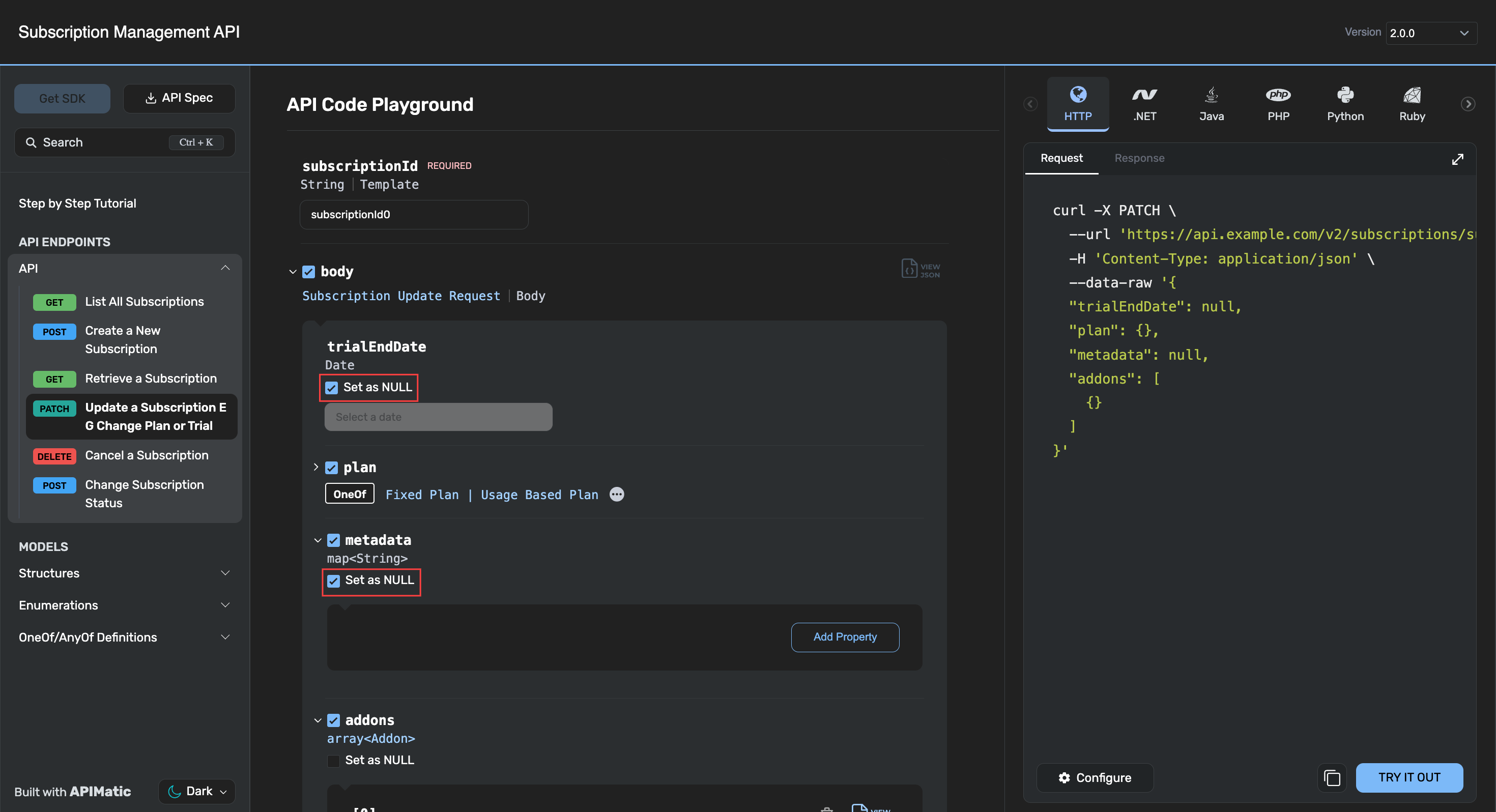
Task: Click the API Spec button
Action: (x=179, y=98)
